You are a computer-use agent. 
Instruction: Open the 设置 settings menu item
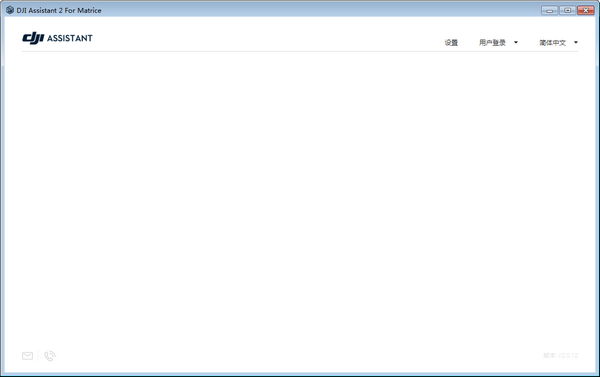tap(451, 42)
